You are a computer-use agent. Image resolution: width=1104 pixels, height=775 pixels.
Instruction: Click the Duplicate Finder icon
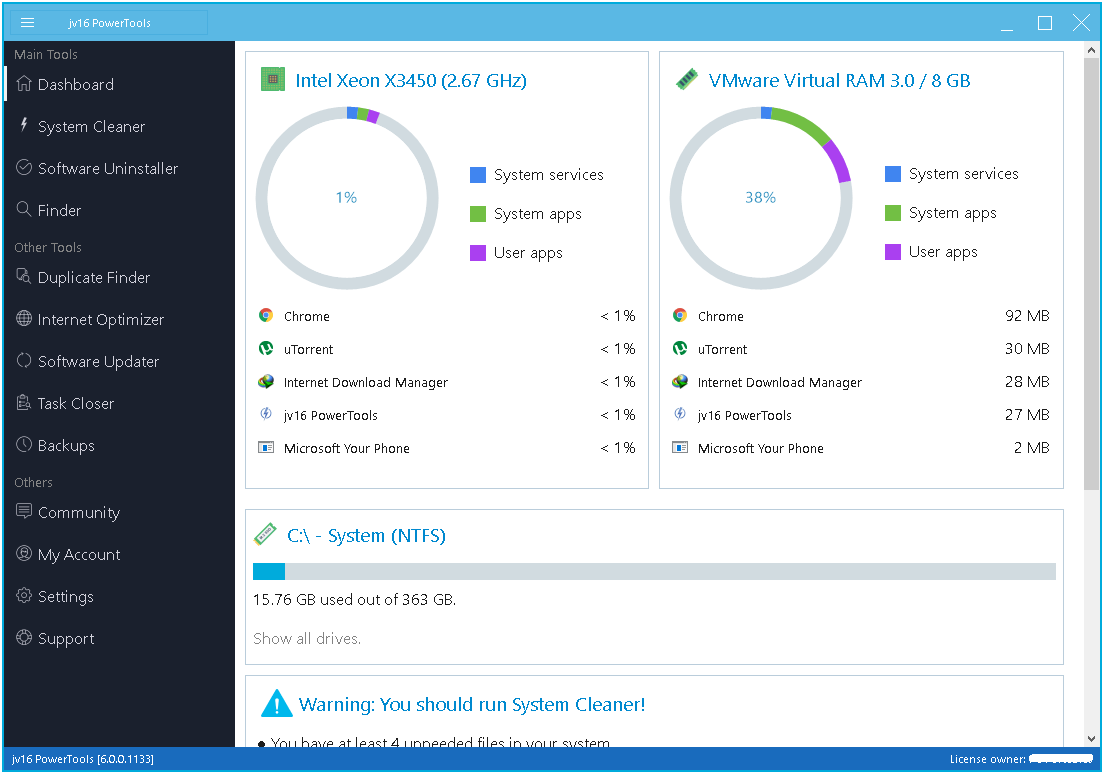coord(24,276)
